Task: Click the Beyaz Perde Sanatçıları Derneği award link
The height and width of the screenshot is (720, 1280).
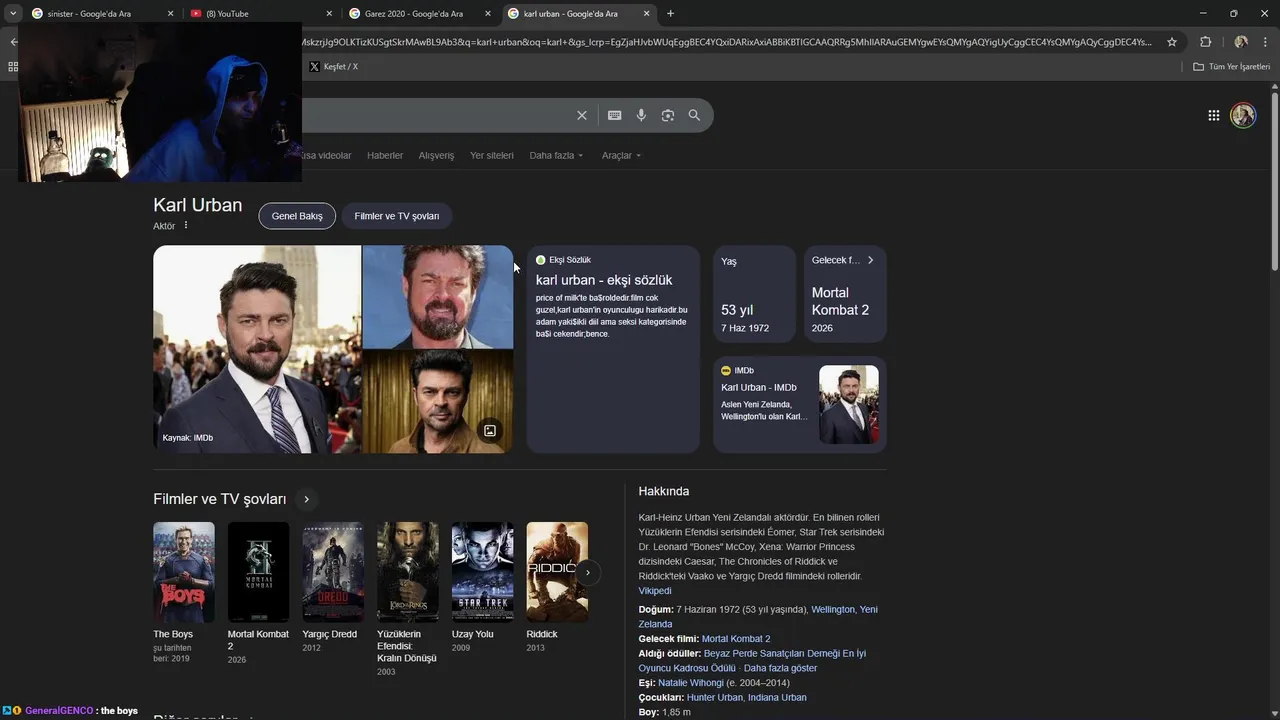Action: [752, 661]
